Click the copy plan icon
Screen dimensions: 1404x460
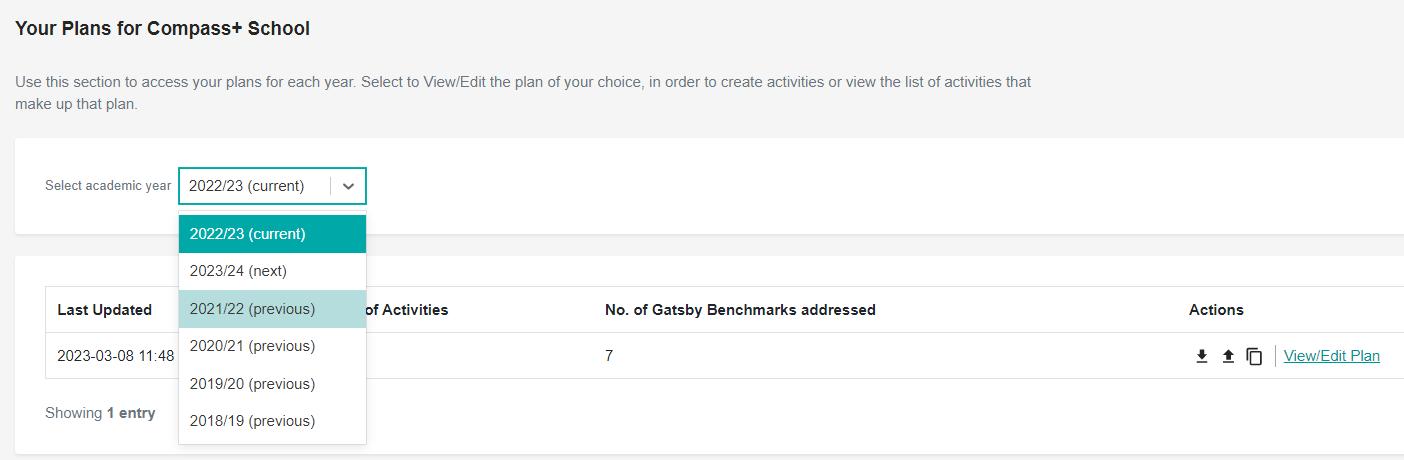click(1254, 356)
